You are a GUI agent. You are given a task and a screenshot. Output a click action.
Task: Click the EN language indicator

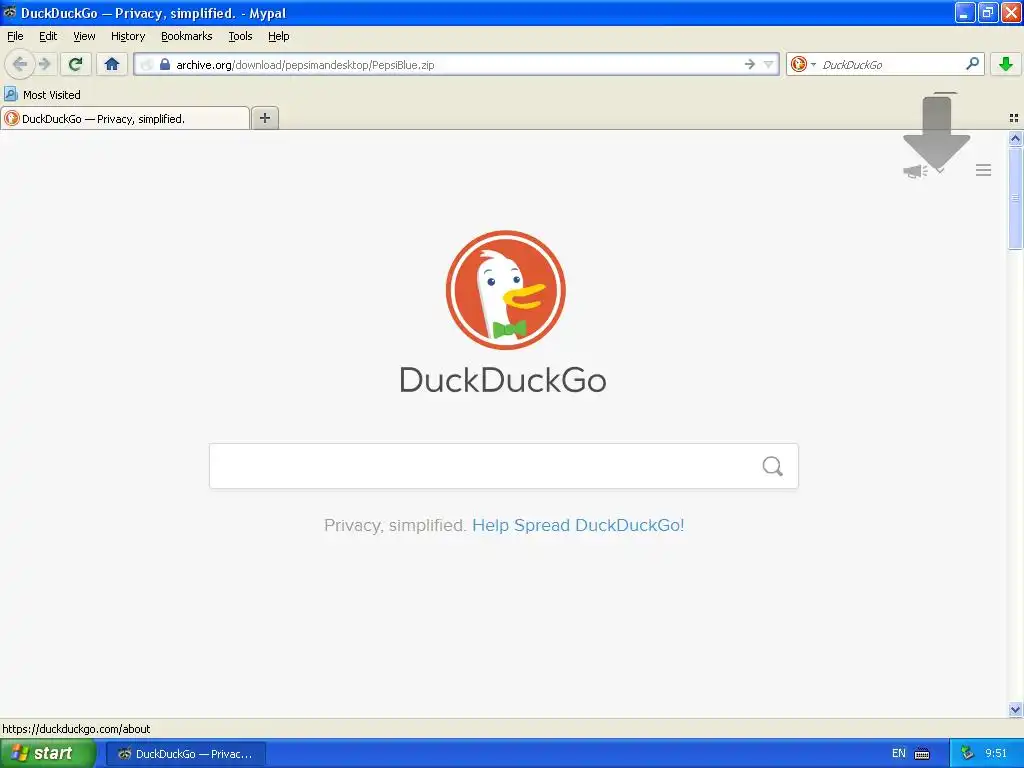[899, 753]
